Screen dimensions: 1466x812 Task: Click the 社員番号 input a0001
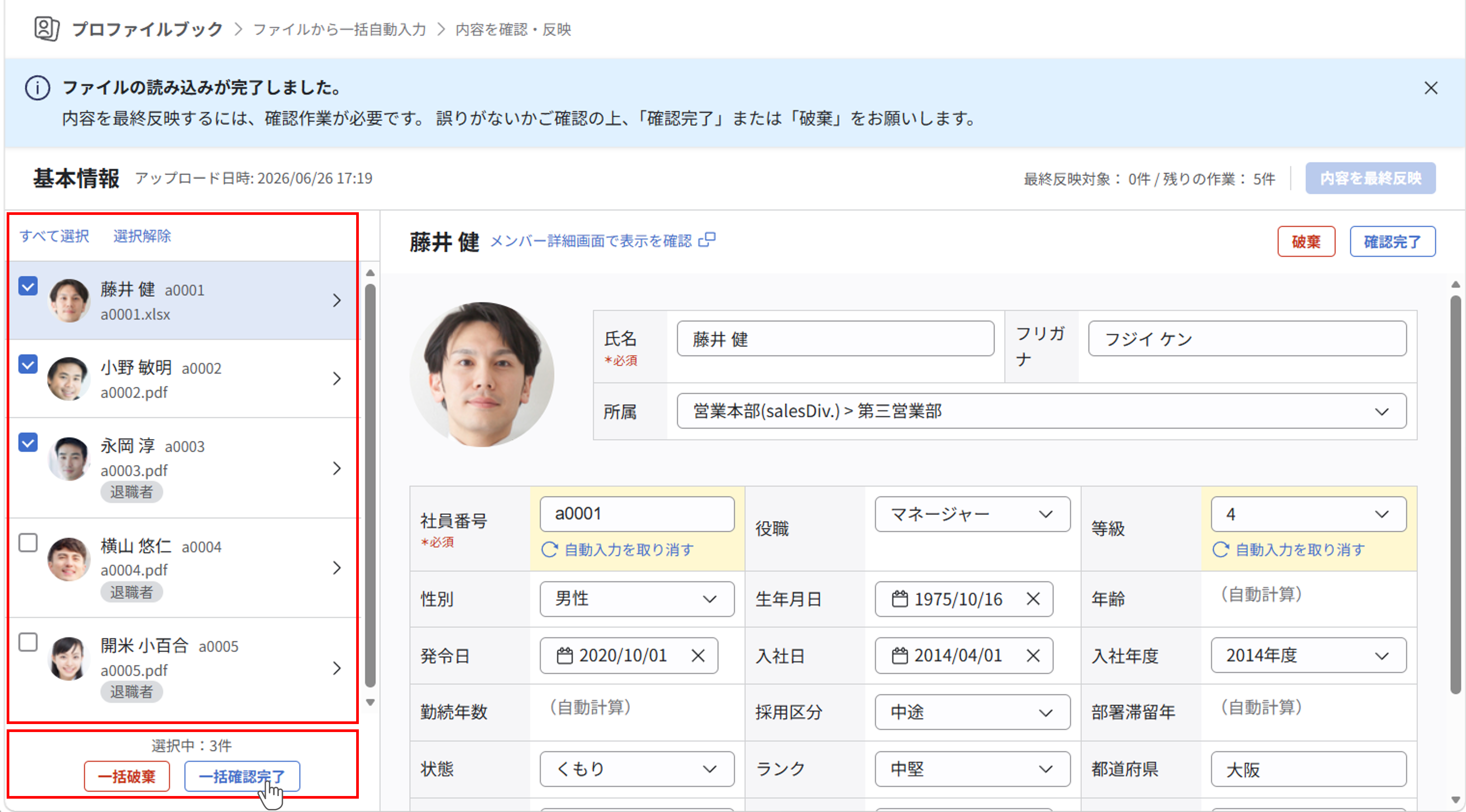(x=637, y=514)
